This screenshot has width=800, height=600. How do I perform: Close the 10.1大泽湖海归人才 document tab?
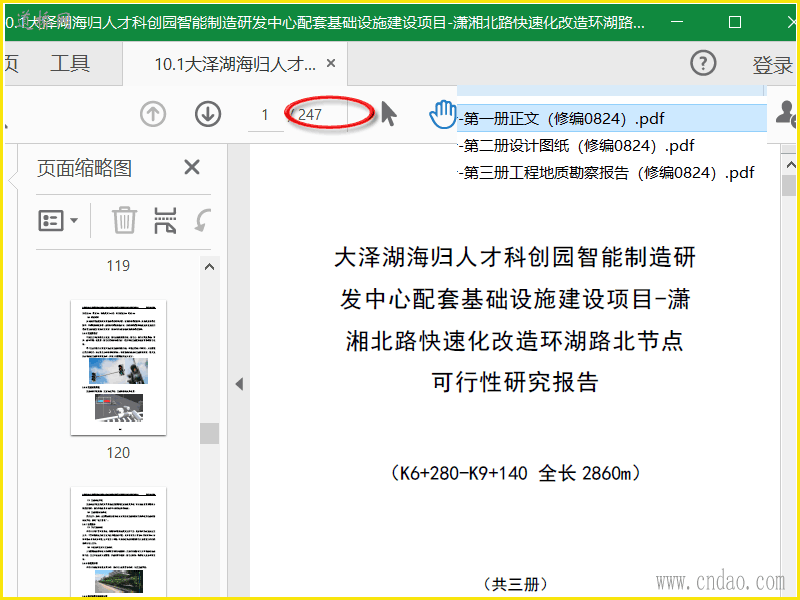pyautogui.click(x=331, y=63)
